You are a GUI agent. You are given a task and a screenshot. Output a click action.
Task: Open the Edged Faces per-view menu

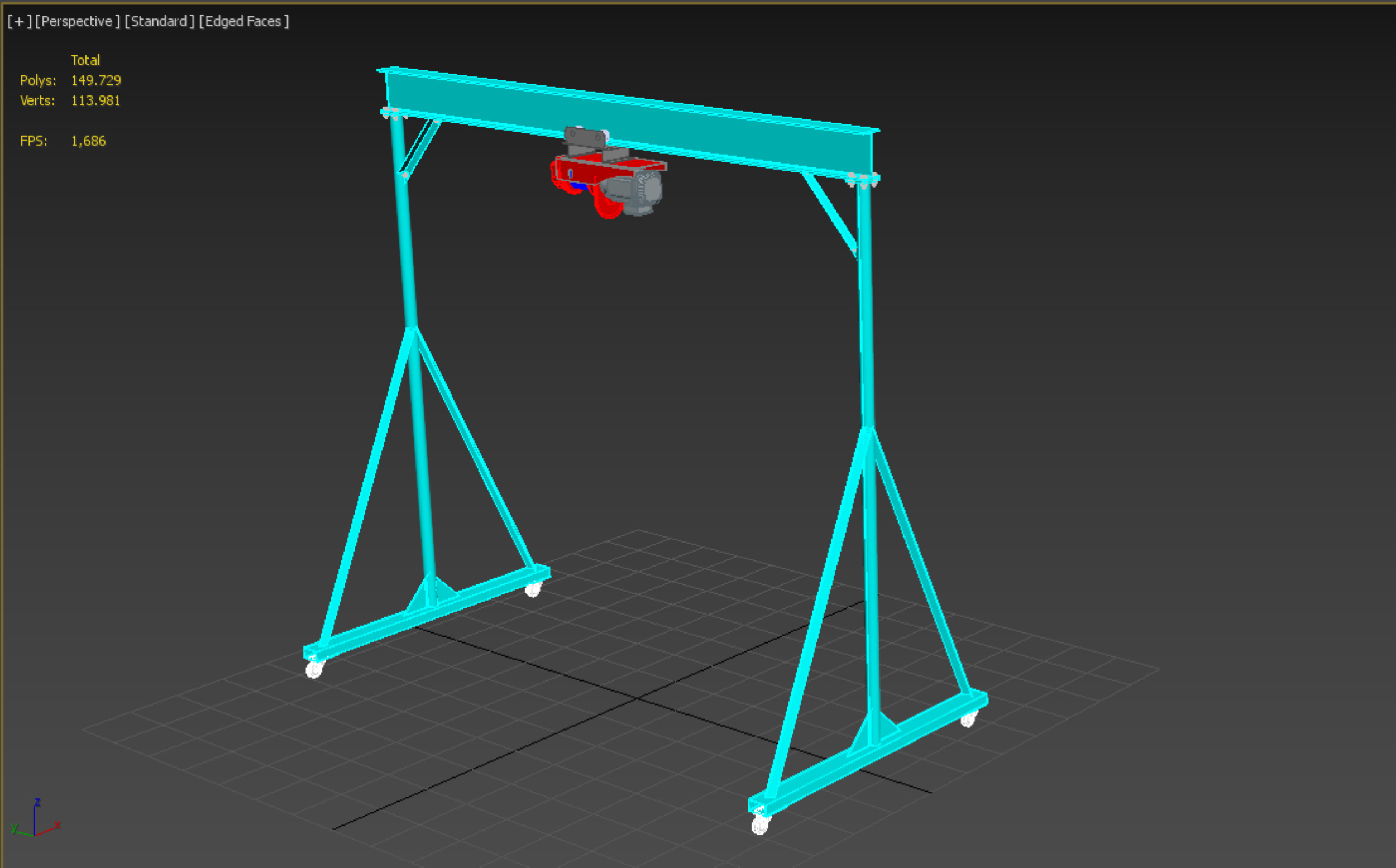[x=243, y=21]
